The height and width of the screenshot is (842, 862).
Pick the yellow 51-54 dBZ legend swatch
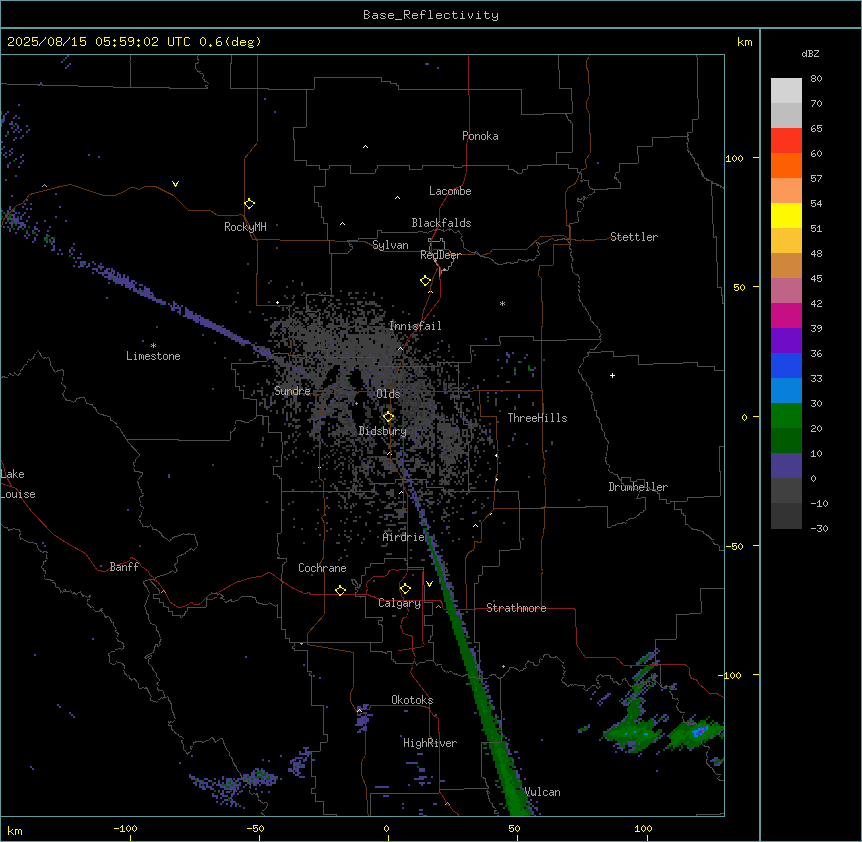click(x=786, y=215)
